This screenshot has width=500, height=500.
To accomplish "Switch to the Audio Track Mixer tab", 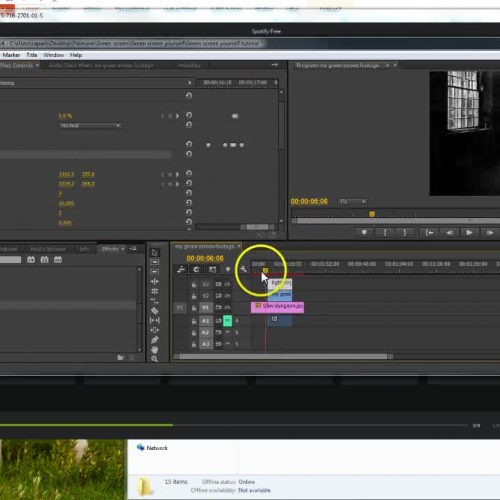I will (101, 65).
